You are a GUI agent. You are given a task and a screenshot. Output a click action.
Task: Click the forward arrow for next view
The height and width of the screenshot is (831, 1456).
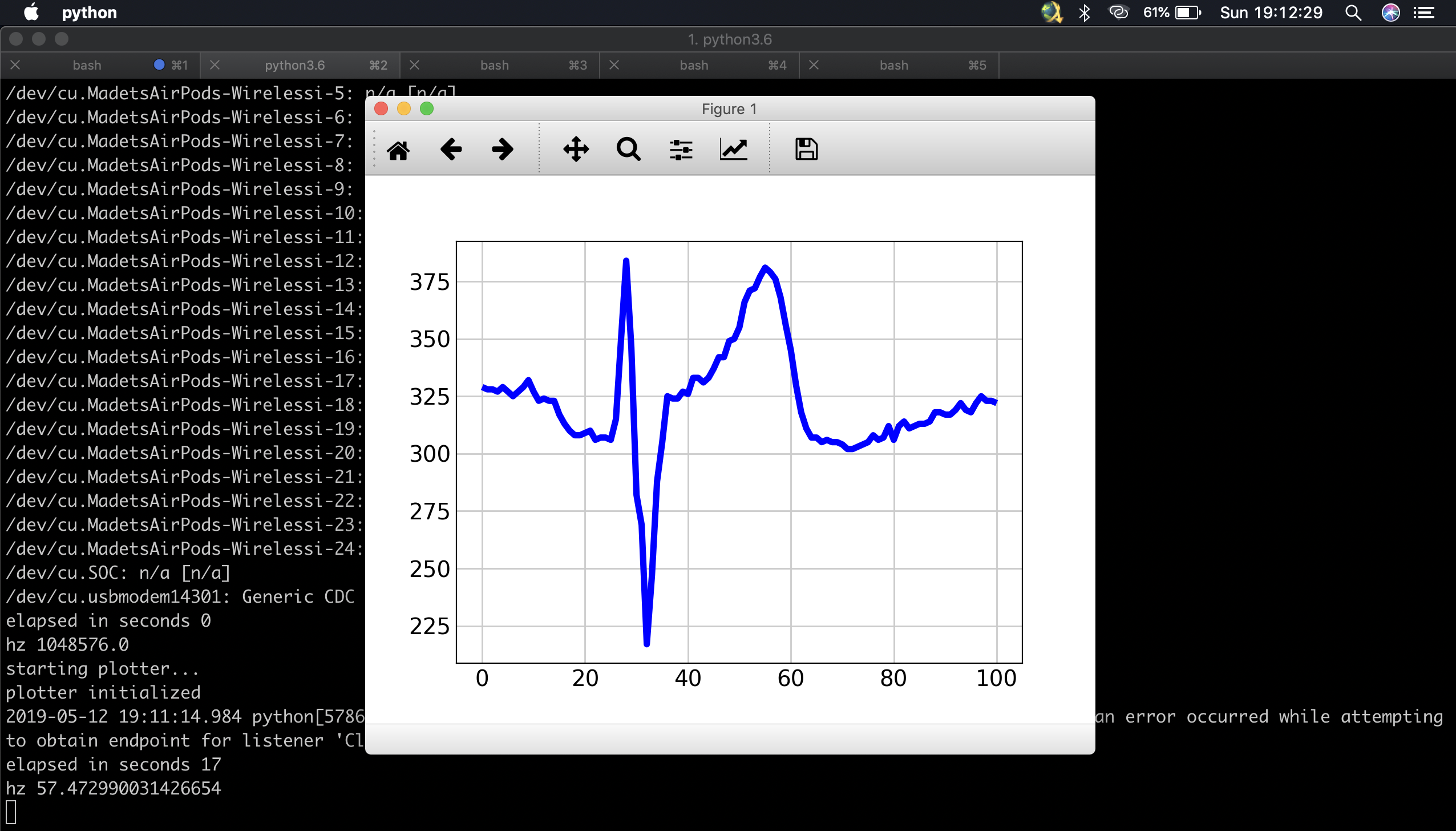coord(502,150)
